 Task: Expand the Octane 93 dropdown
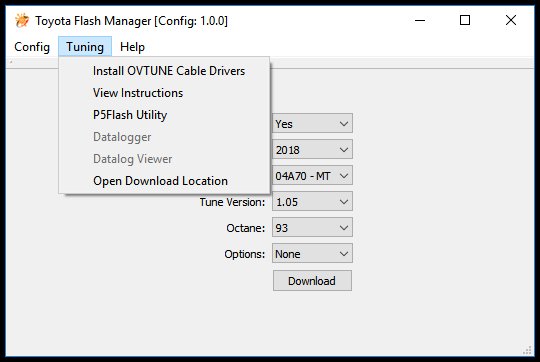point(312,228)
